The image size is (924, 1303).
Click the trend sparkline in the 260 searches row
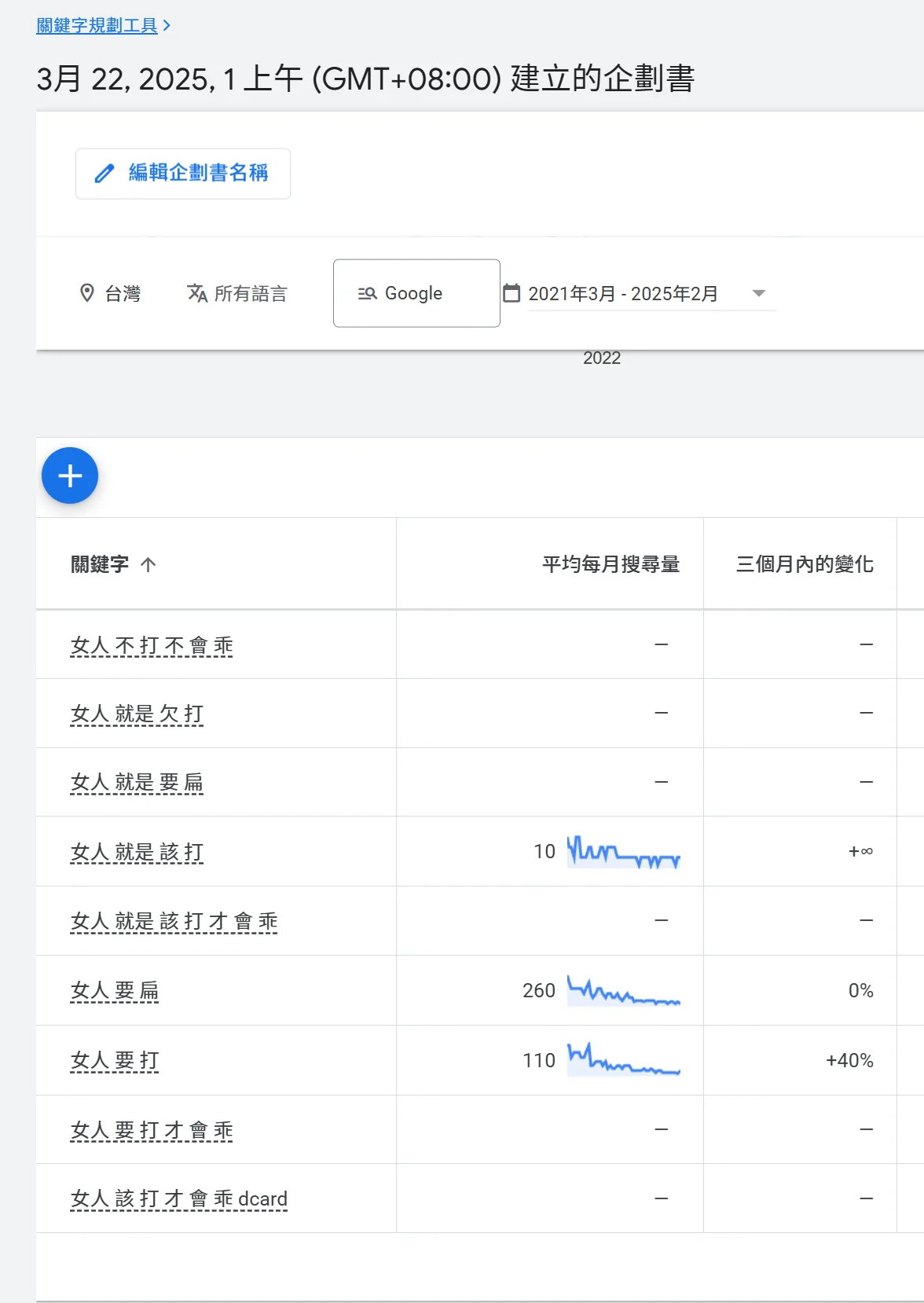(624, 991)
